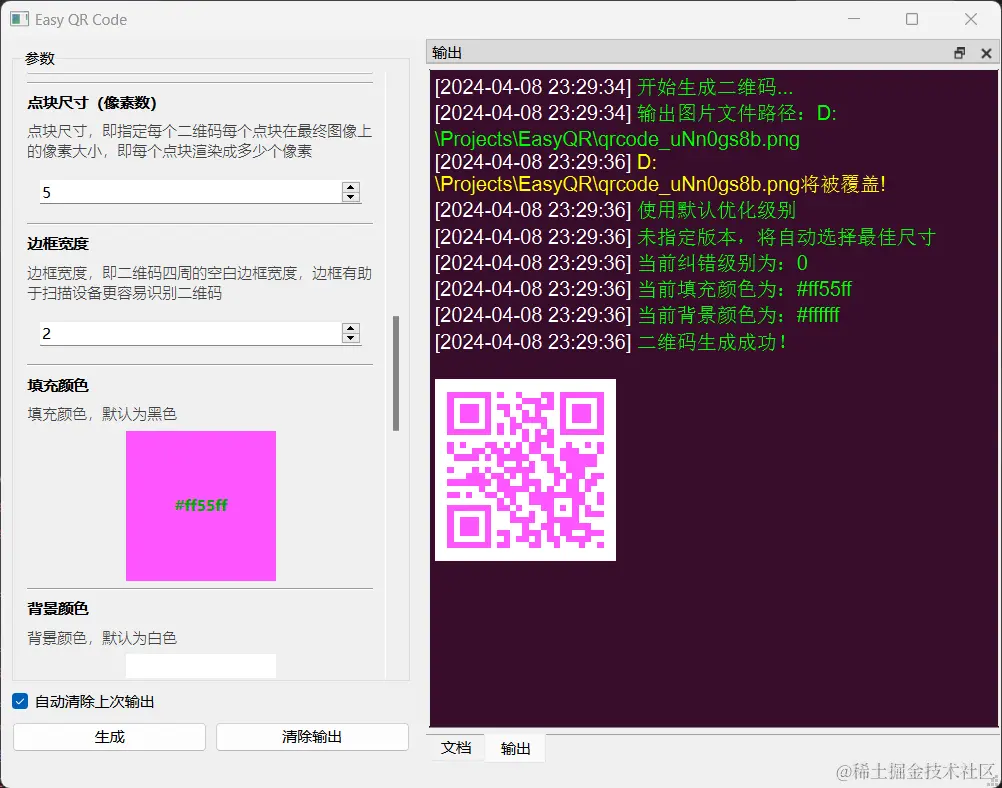Close the 输出 dock panel
Viewport: 1002px width, 788px height.
(986, 53)
